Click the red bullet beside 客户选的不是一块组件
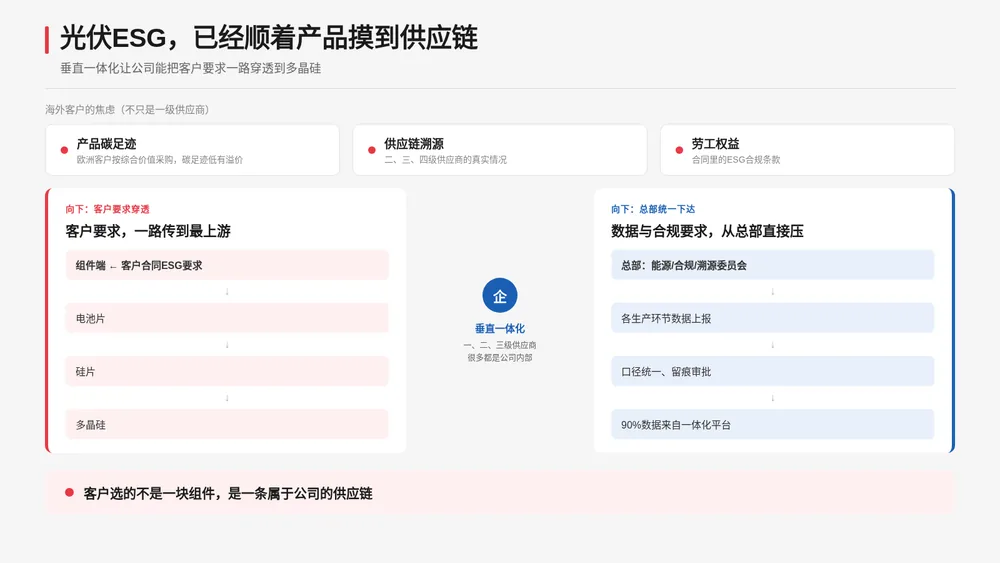Viewport: 1000px width, 563px height. point(70,492)
